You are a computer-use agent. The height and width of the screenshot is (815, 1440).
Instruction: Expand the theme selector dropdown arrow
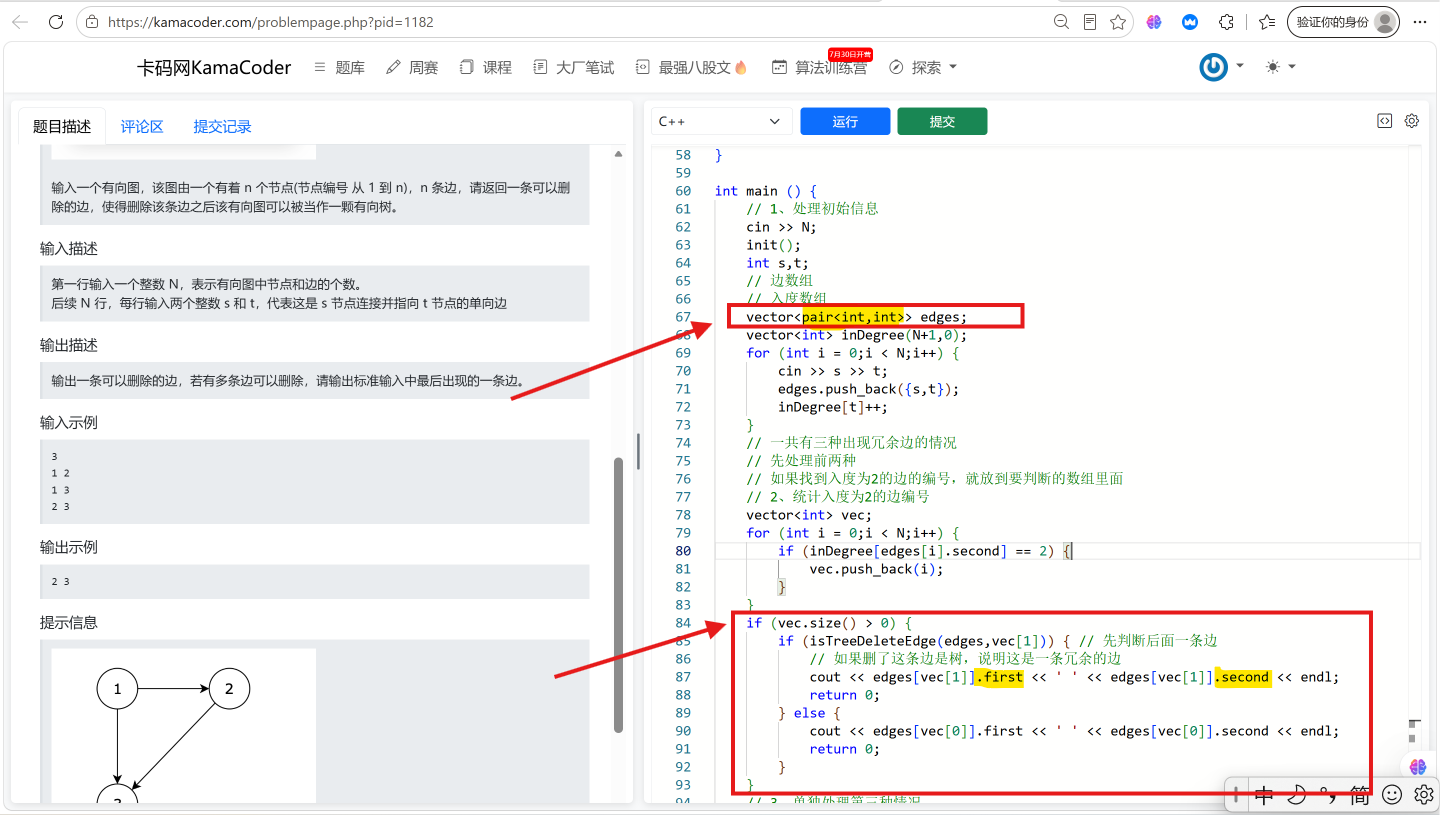tap(1292, 66)
